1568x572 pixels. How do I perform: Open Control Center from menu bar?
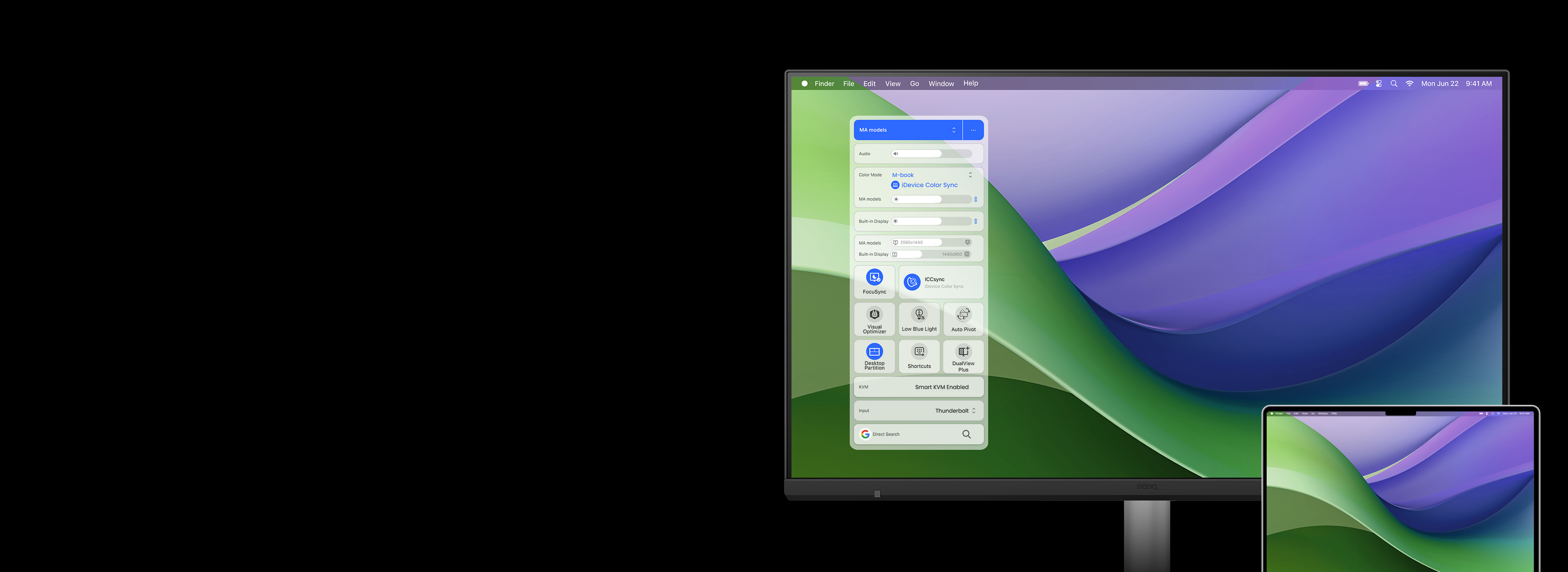point(1379,83)
